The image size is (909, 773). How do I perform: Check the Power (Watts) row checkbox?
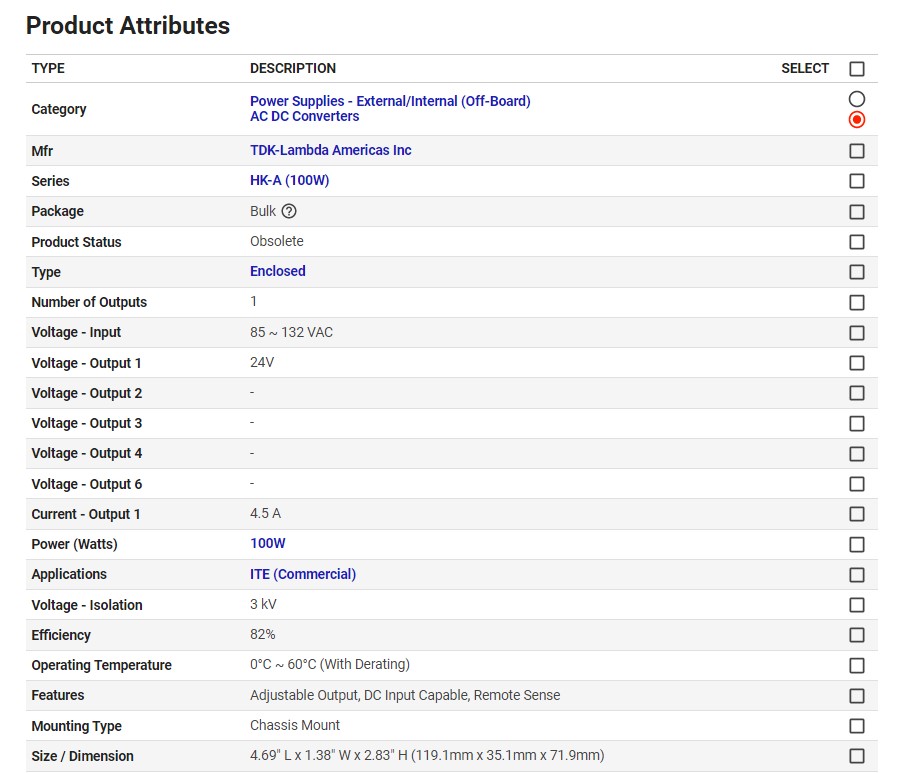(x=857, y=545)
